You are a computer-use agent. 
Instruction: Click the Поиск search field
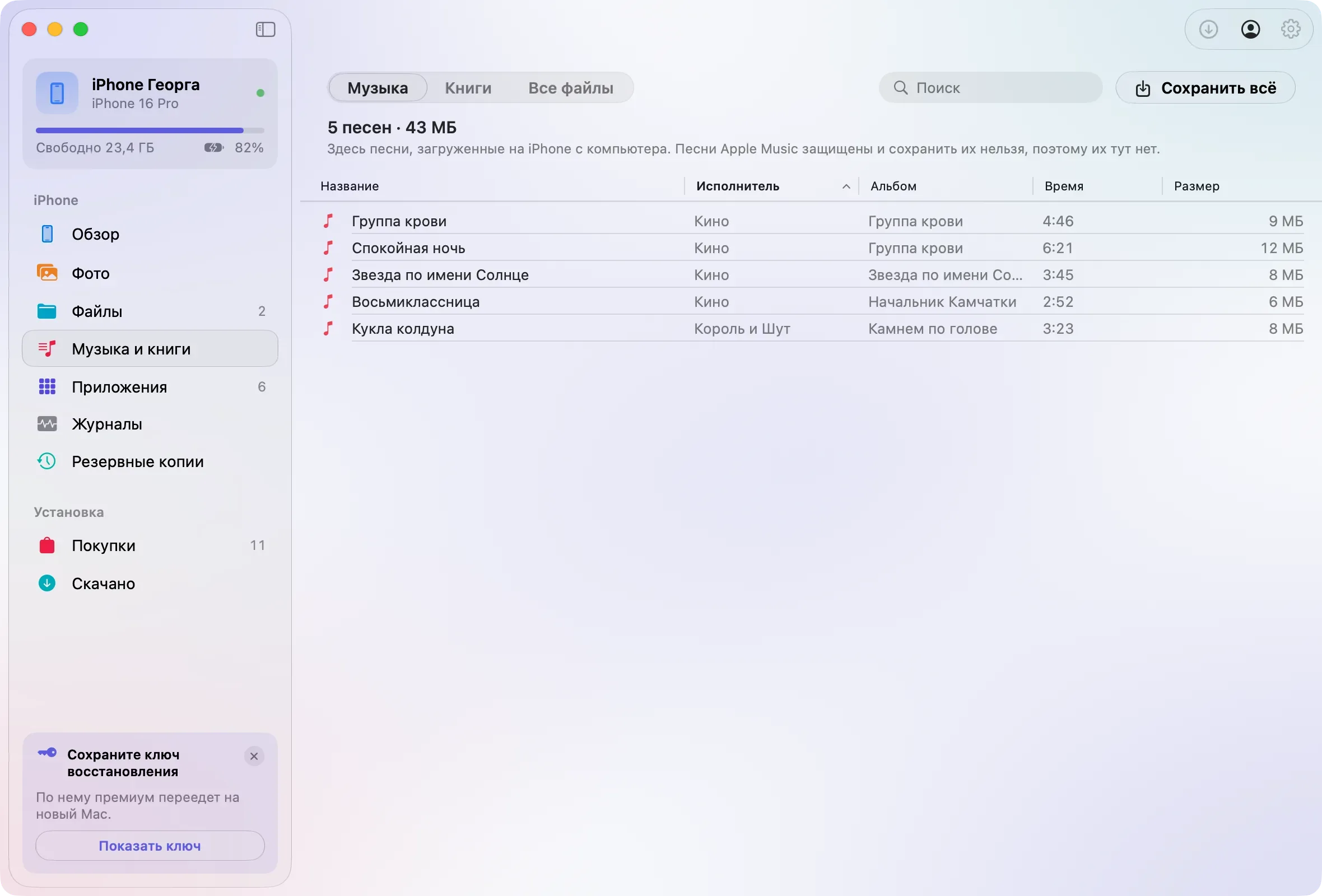(x=990, y=87)
